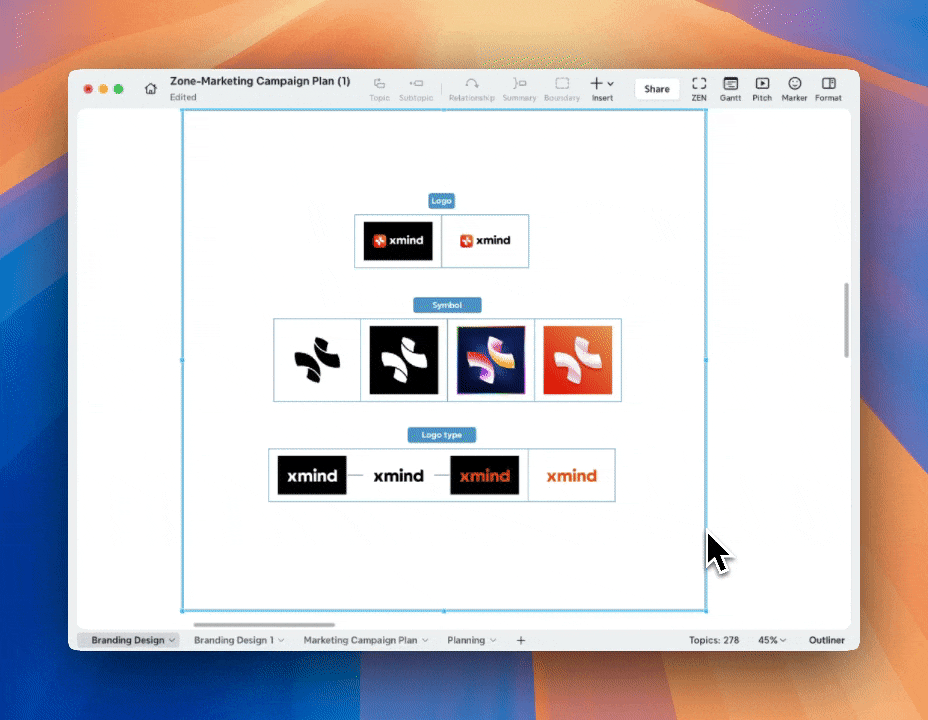Click the horizontal scrollbar thumb
This screenshot has height=720, width=928.
[264, 625]
